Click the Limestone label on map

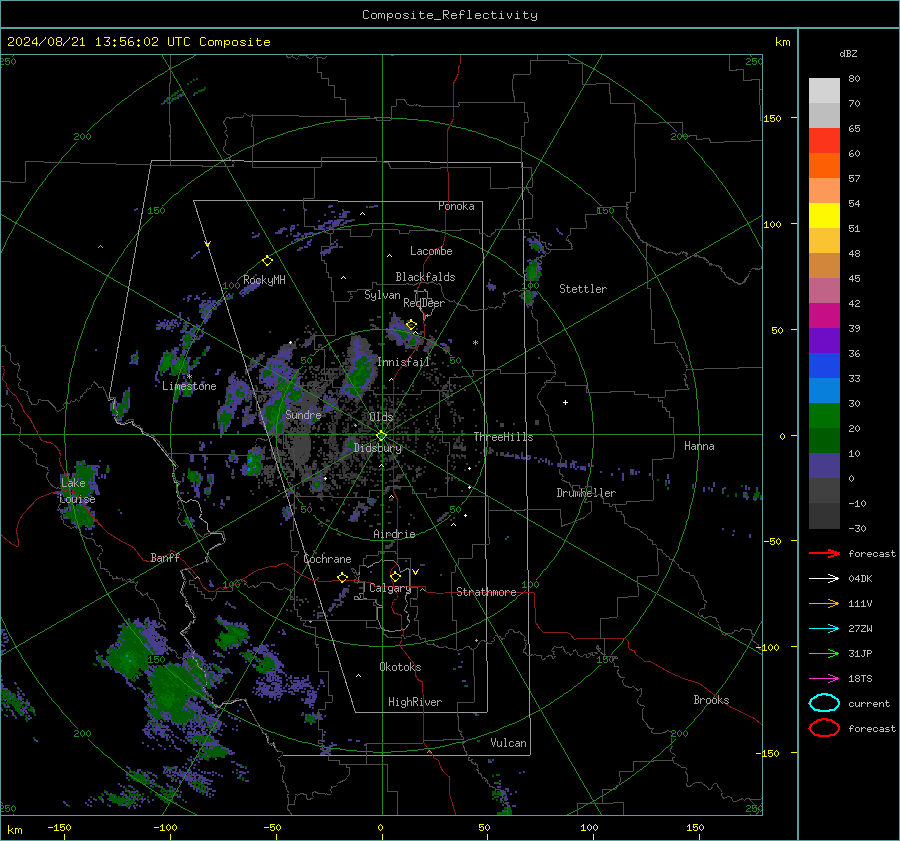tap(189, 386)
